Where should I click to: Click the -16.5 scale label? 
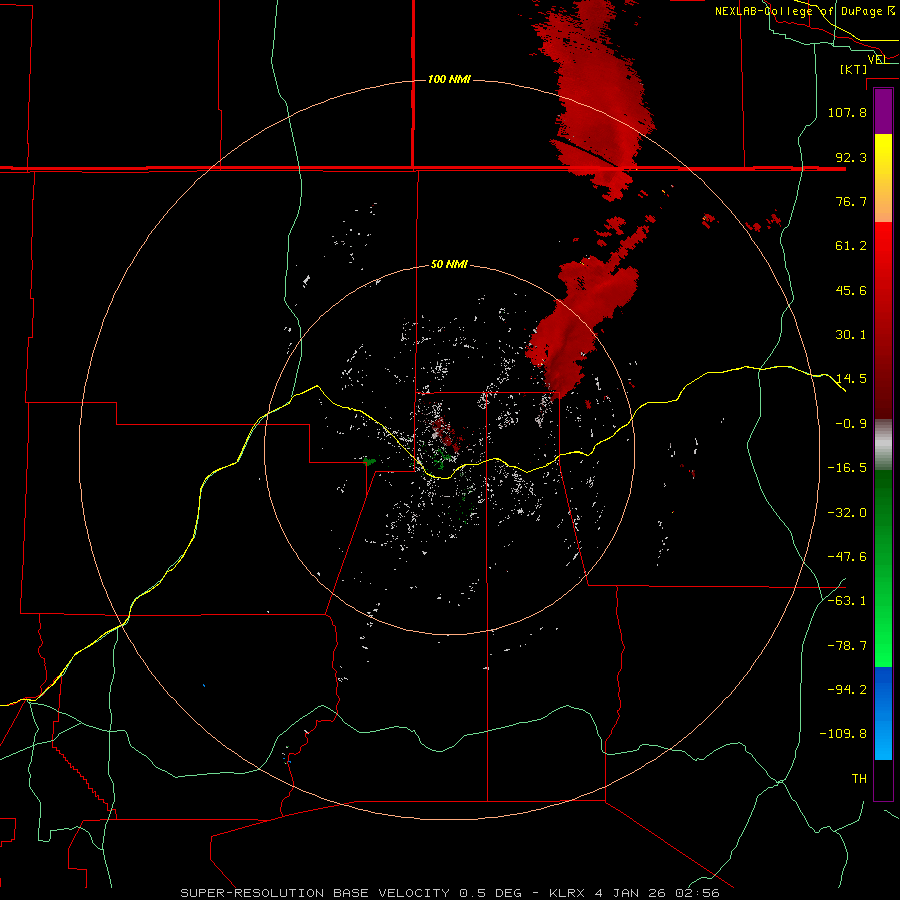(847, 468)
